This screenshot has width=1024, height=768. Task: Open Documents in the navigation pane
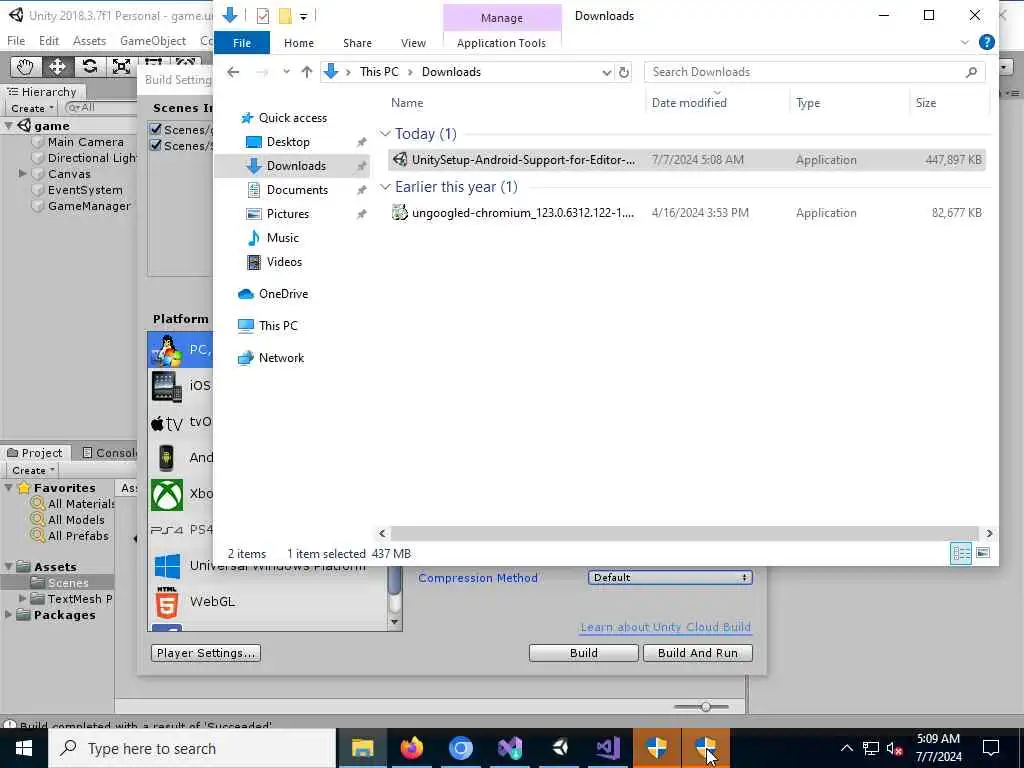[x=297, y=189]
